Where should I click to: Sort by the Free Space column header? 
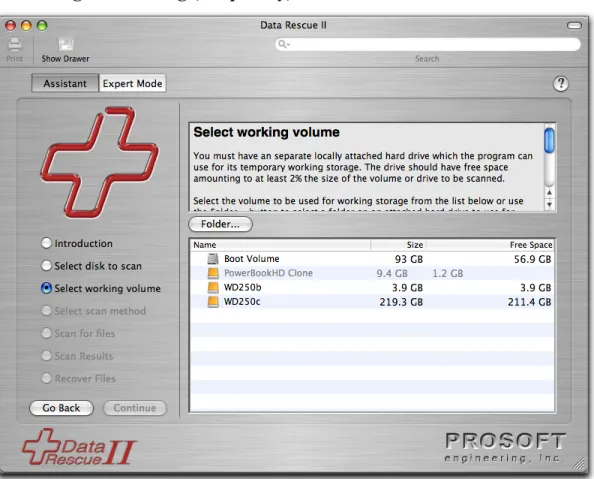[x=490, y=245]
